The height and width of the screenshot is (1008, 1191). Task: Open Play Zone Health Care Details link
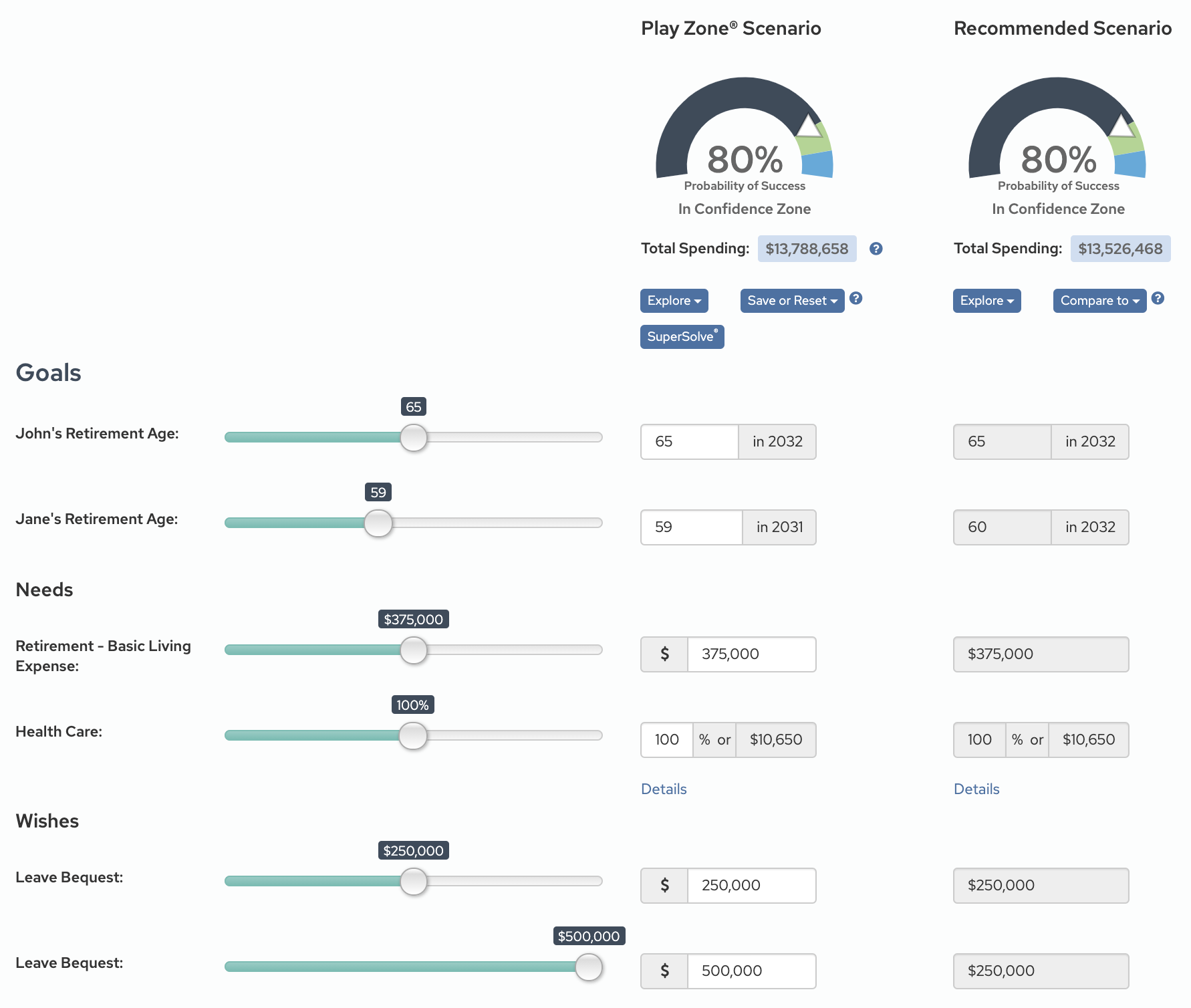(664, 789)
